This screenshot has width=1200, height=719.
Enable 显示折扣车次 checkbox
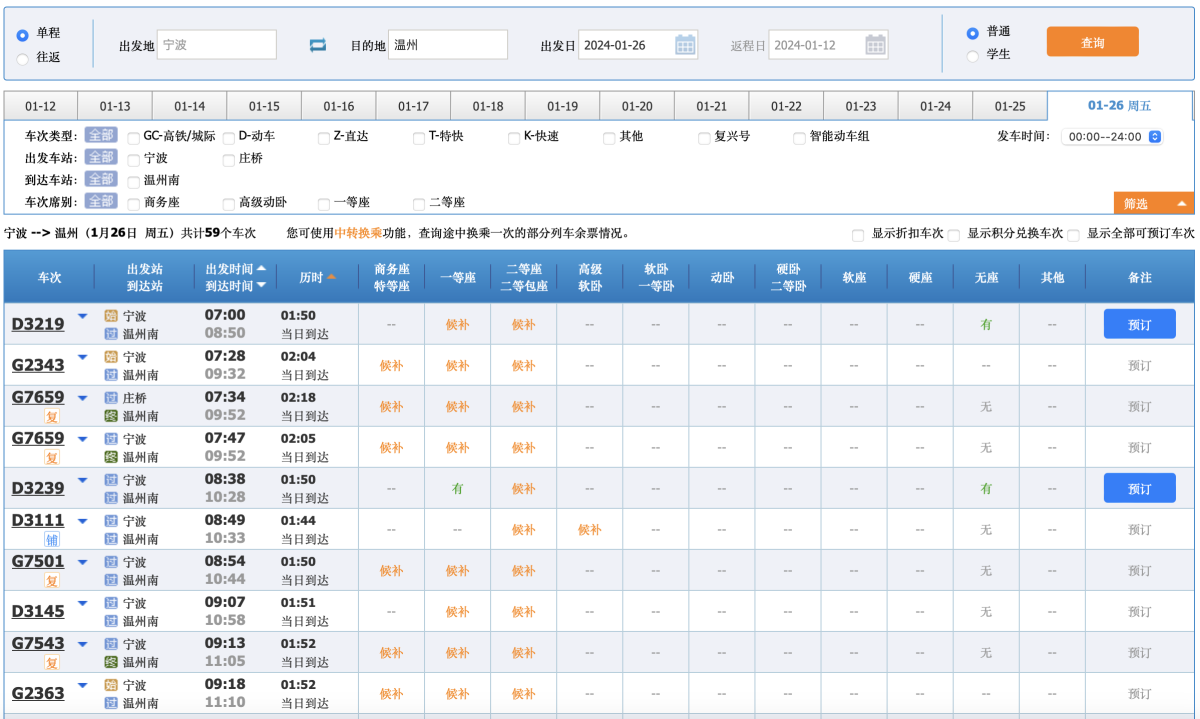[x=858, y=234]
